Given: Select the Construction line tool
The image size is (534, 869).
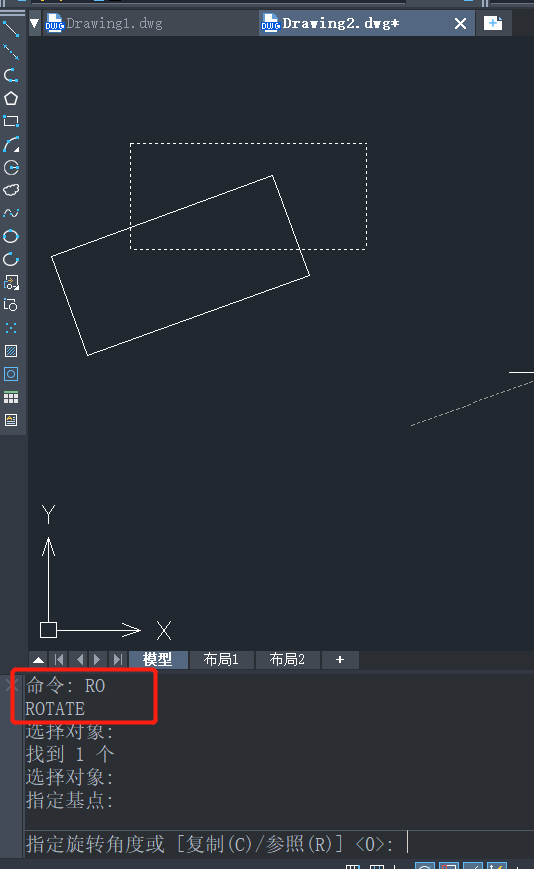Looking at the screenshot, I should point(11,52).
